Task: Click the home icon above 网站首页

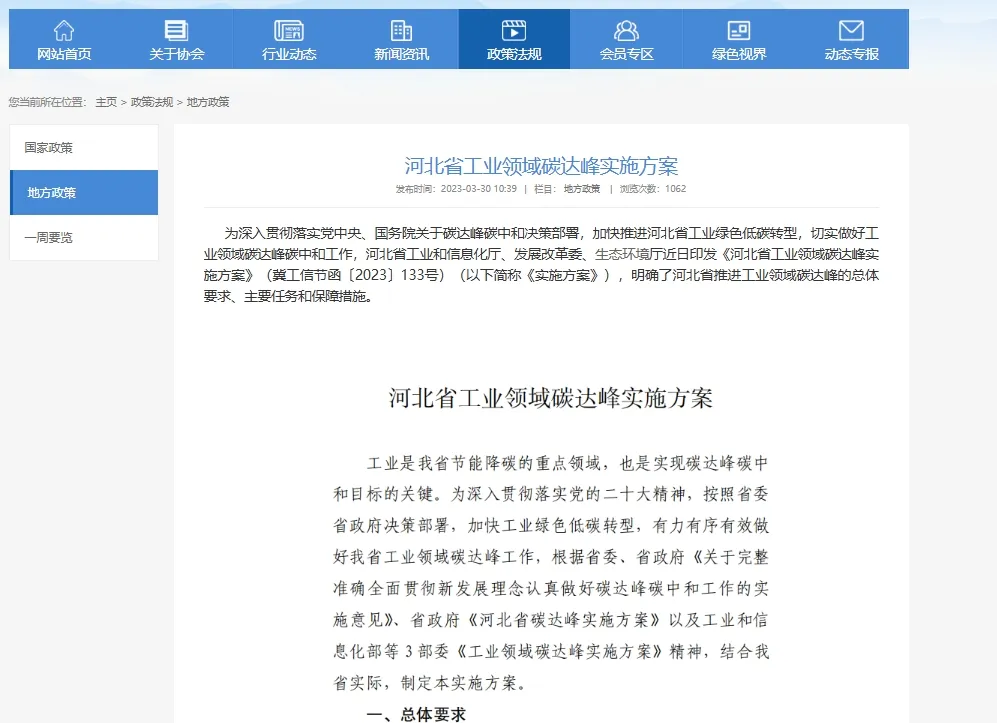Action: 64,31
